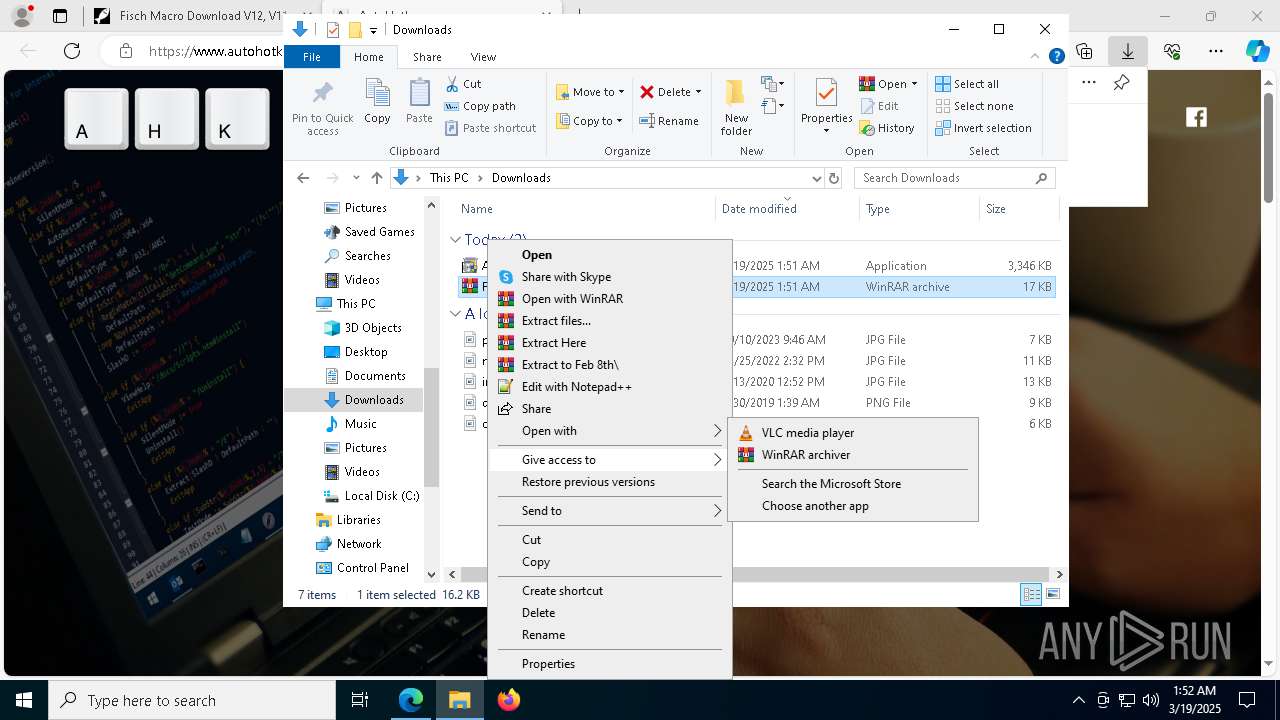Switch to large icons view button in status bar
Screen dimensions: 1280x720
1053,595
